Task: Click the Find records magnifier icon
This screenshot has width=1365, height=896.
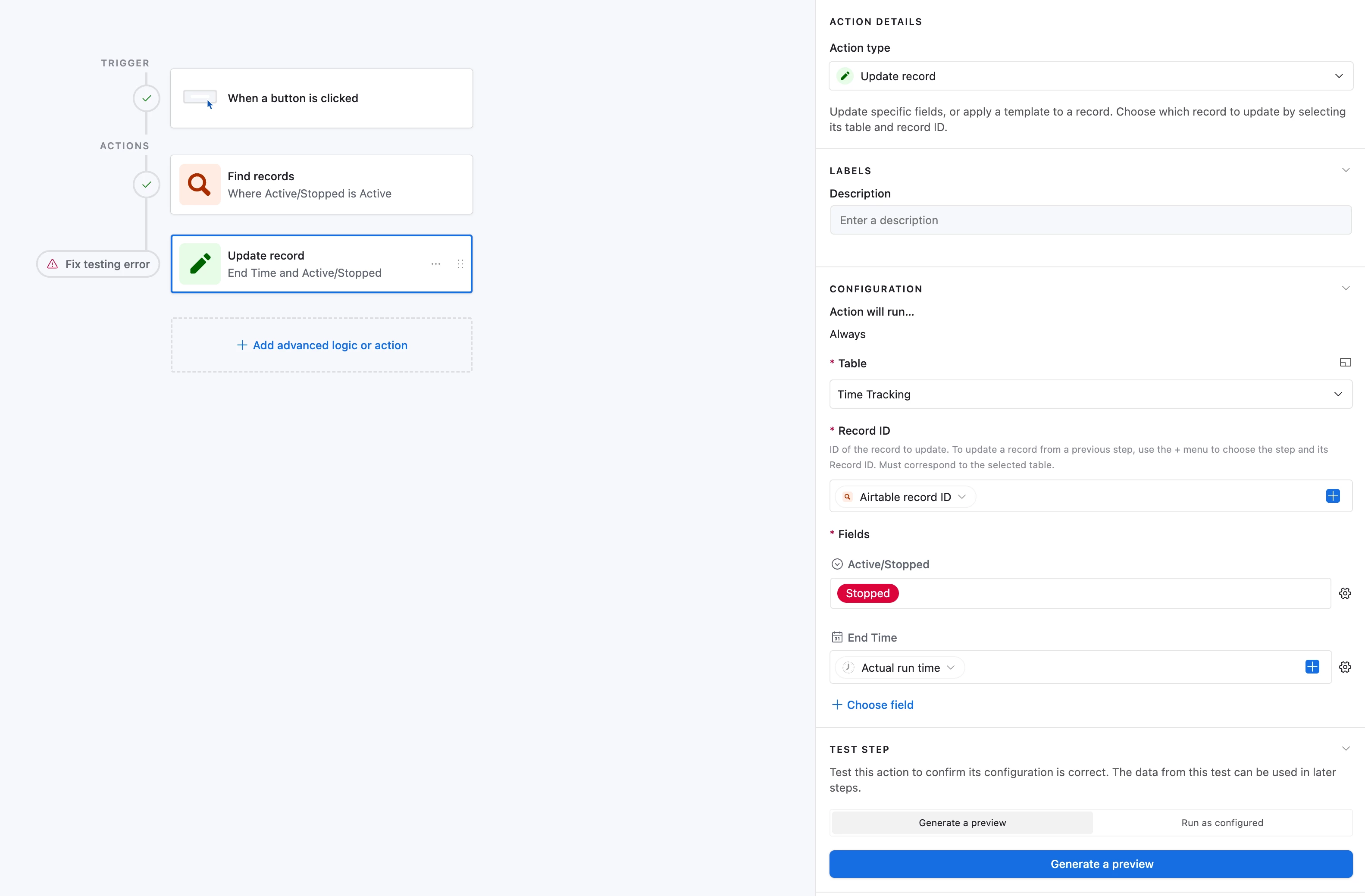Action: tap(200, 185)
